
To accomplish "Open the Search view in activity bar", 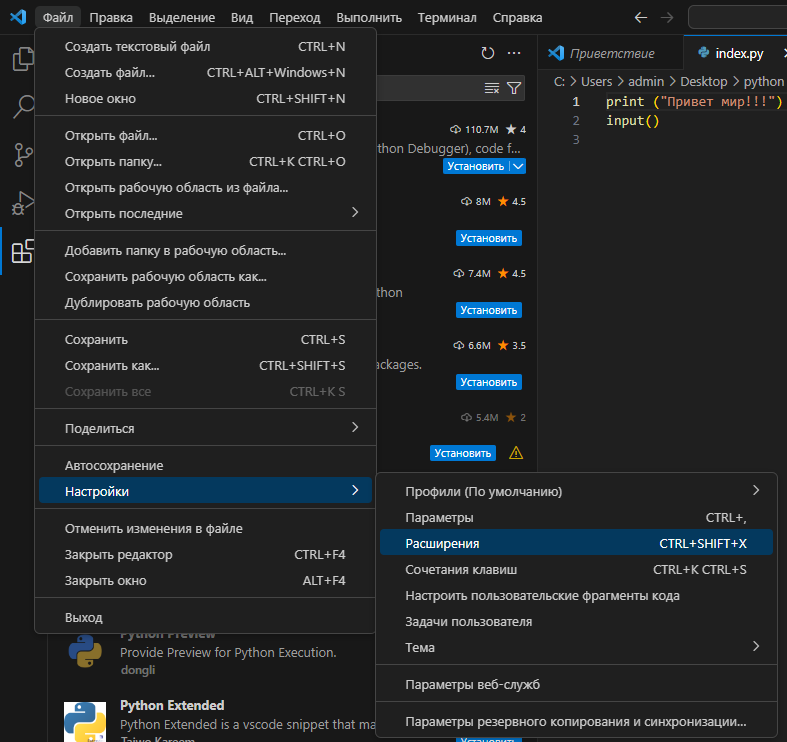I will (x=23, y=106).
